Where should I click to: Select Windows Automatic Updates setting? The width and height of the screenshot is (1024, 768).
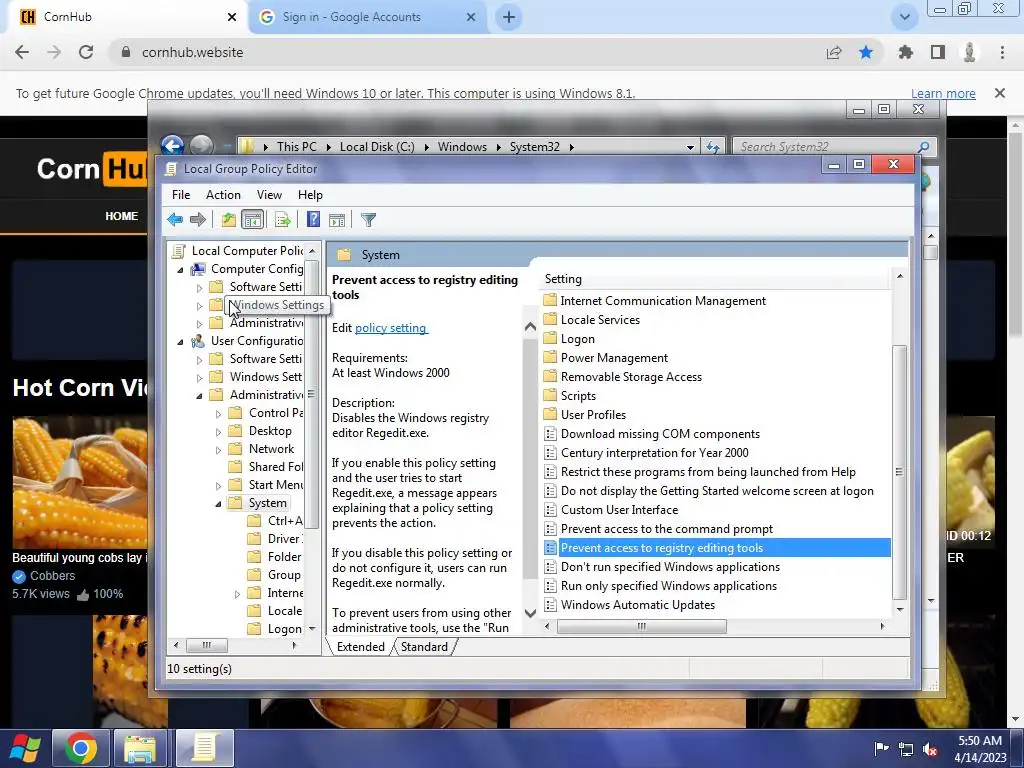click(x=637, y=605)
